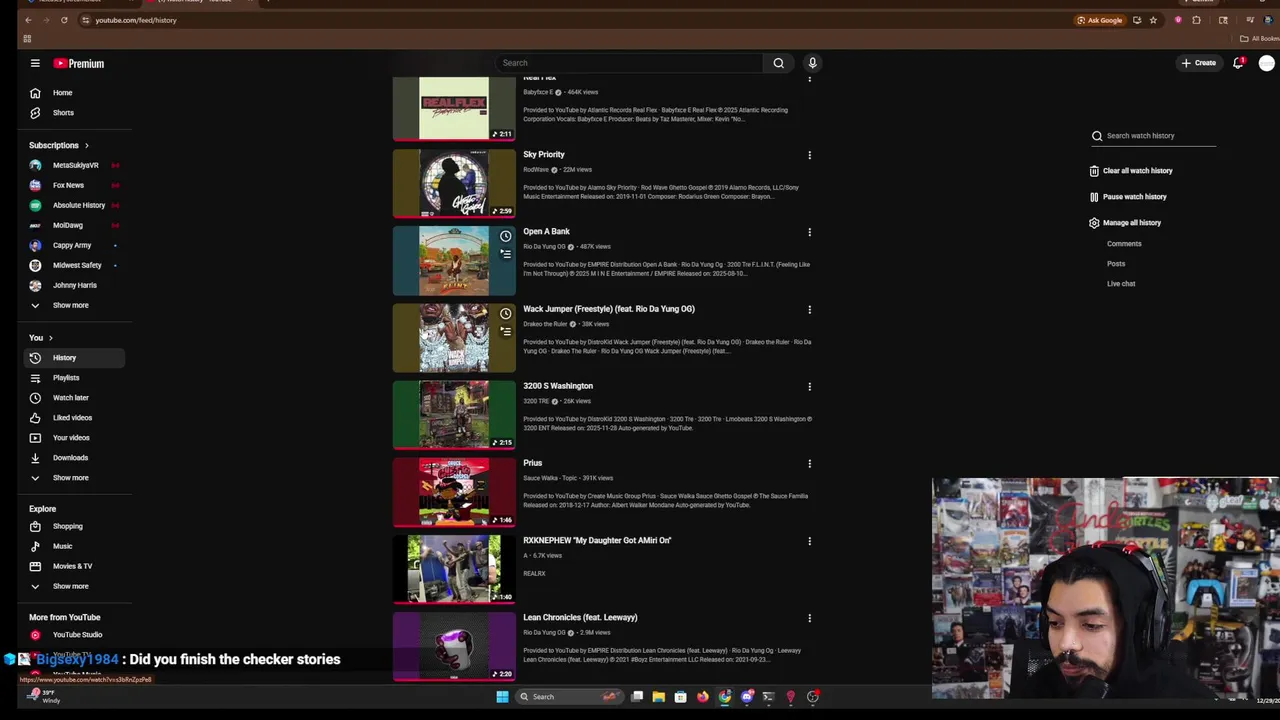Screen dimensions: 1280x720
Task: Click Ask Google button in toolbar
Action: pyautogui.click(x=1099, y=20)
